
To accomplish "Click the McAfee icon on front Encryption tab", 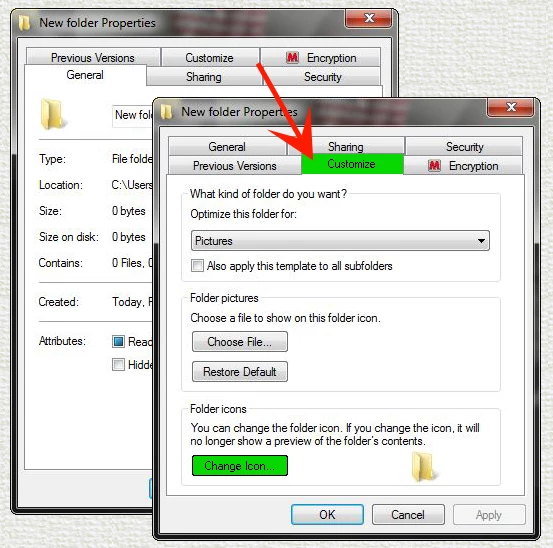I will tap(434, 166).
